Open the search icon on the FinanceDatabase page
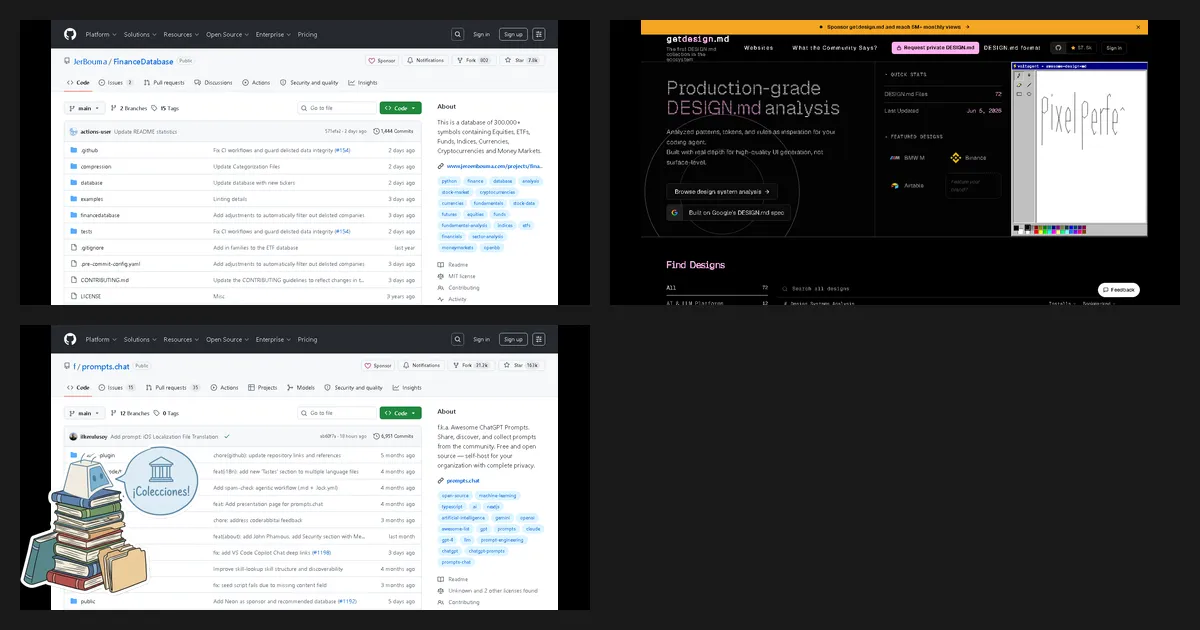This screenshot has height=630, width=1200. (x=457, y=34)
